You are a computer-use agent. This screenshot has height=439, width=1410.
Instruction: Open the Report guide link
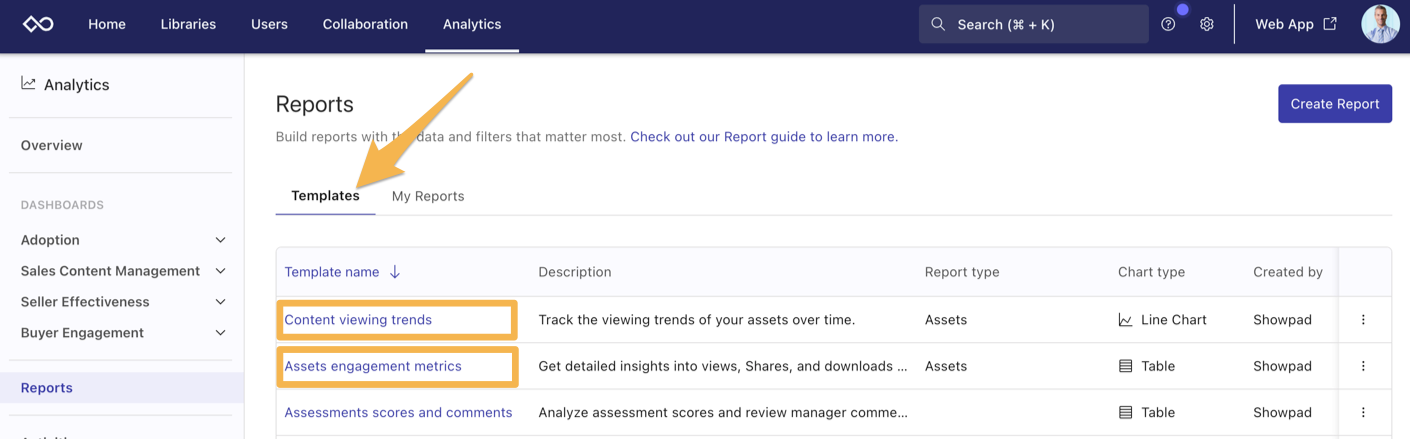pos(764,137)
